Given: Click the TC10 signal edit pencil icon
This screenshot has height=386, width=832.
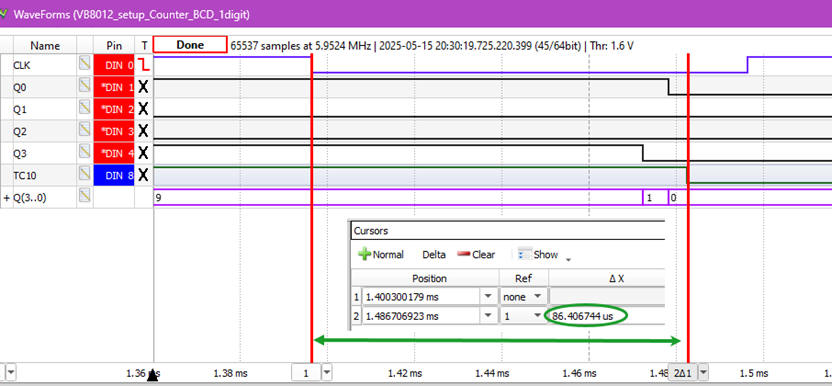Looking at the screenshot, I should pyautogui.click(x=84, y=175).
